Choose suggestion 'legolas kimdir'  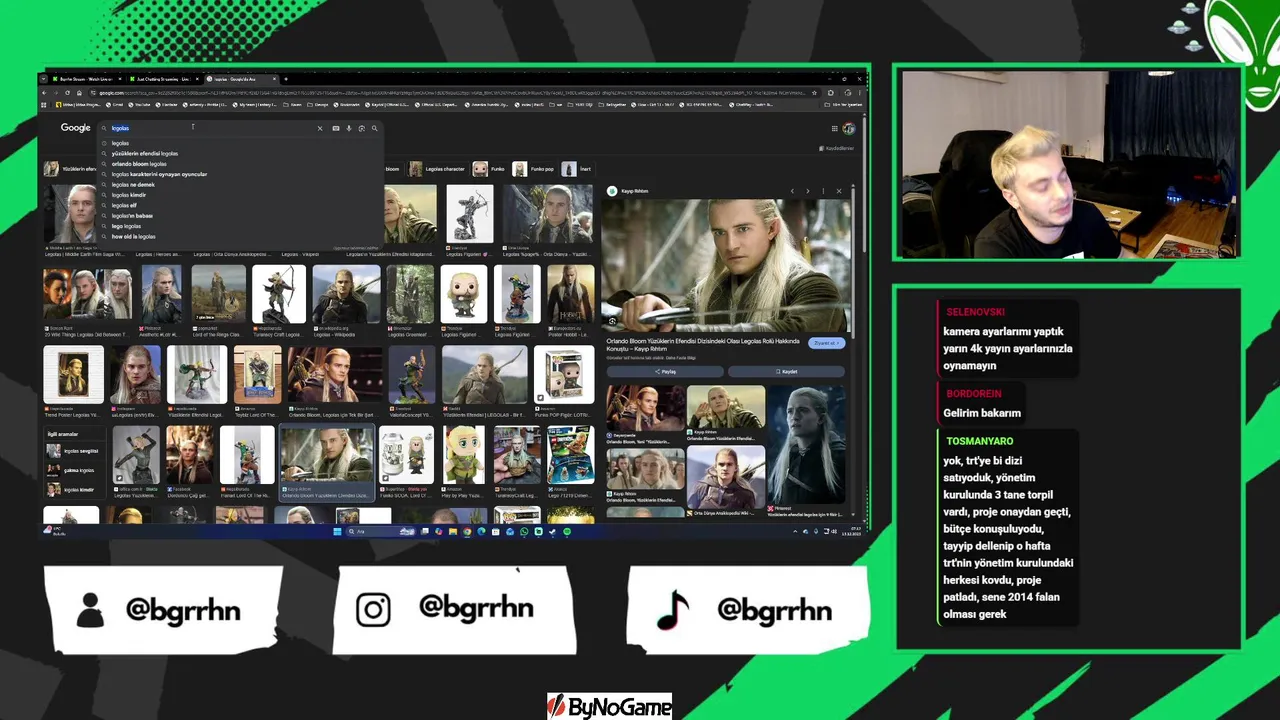pos(129,195)
